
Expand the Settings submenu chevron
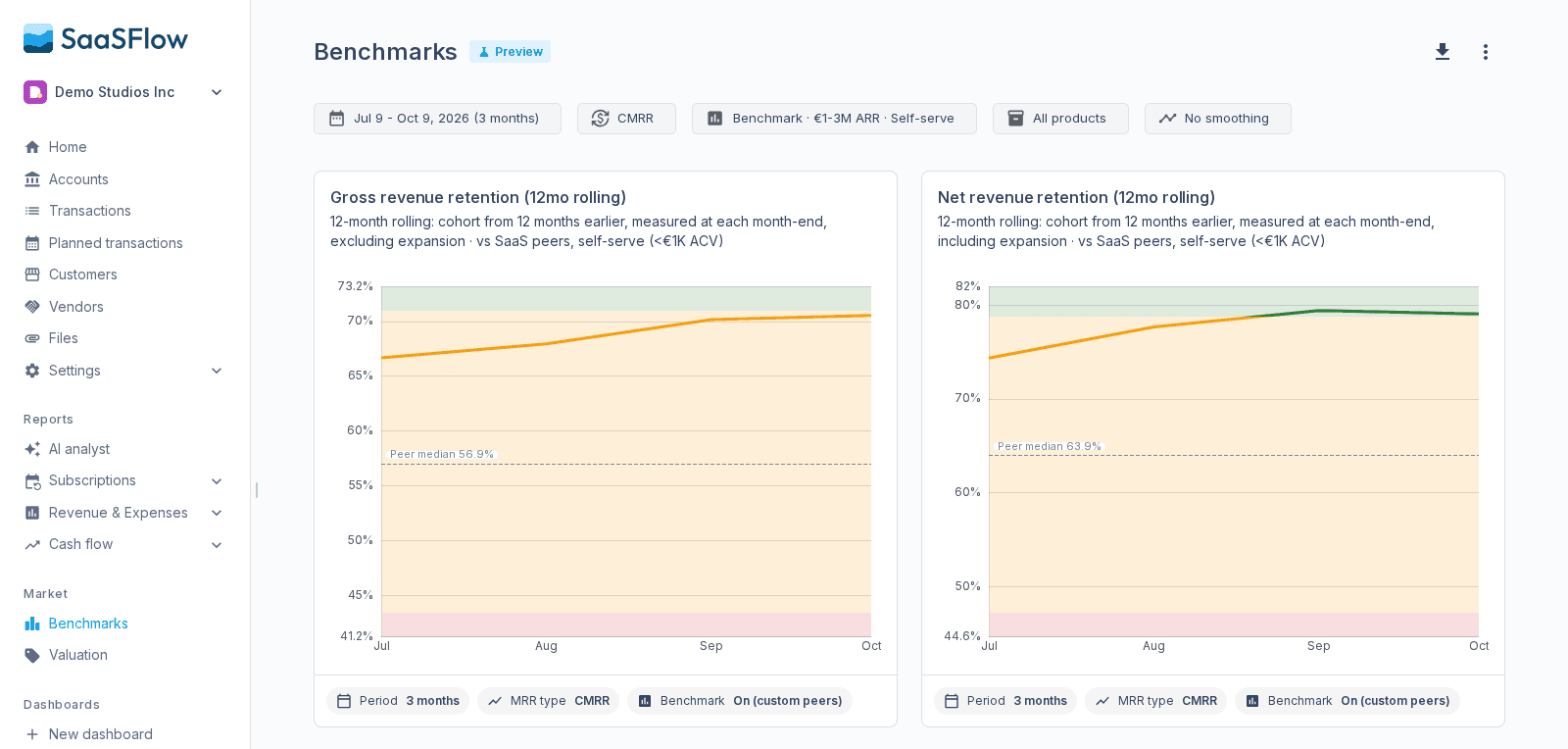(217, 371)
